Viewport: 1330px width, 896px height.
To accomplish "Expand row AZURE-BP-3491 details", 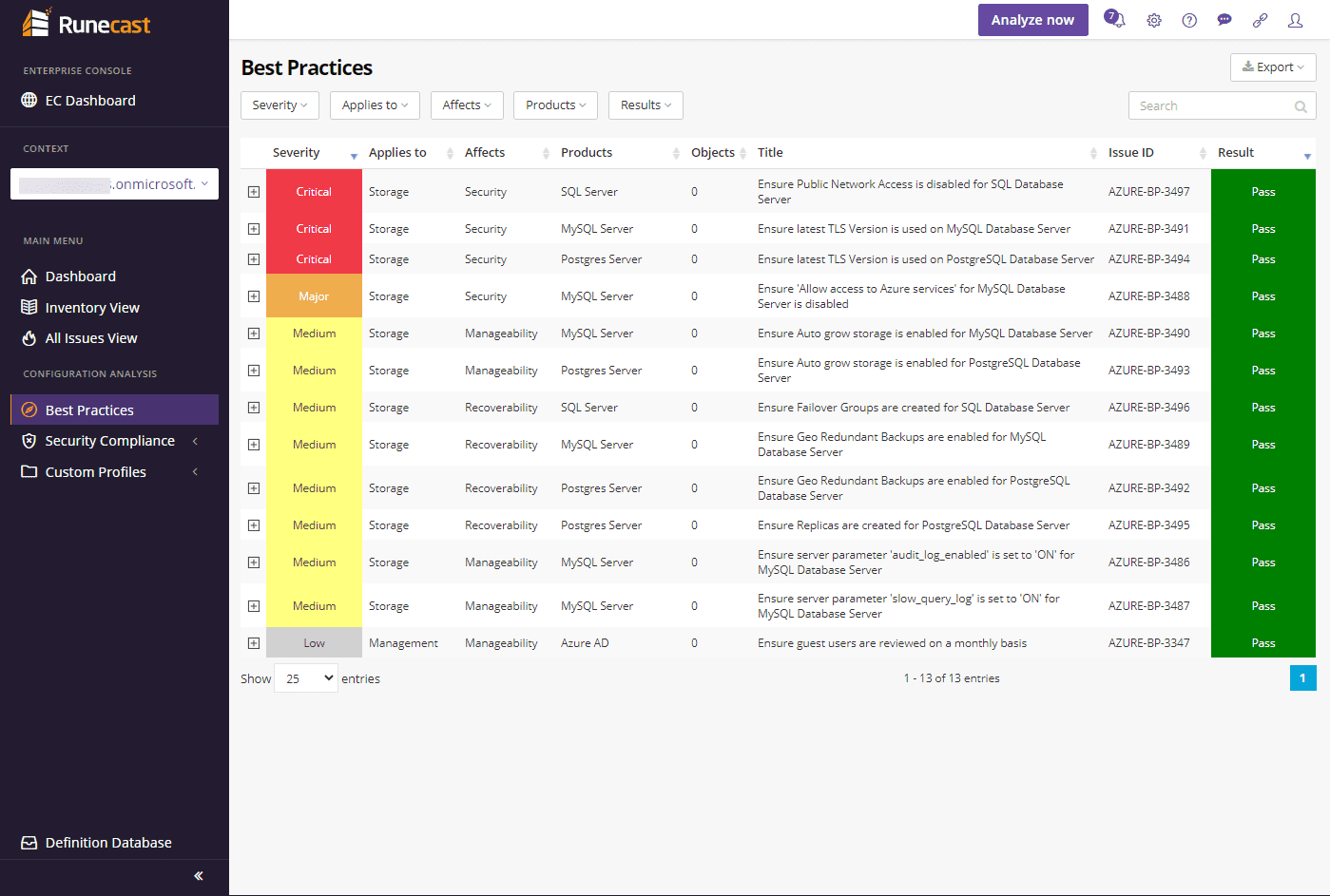I will (254, 229).
